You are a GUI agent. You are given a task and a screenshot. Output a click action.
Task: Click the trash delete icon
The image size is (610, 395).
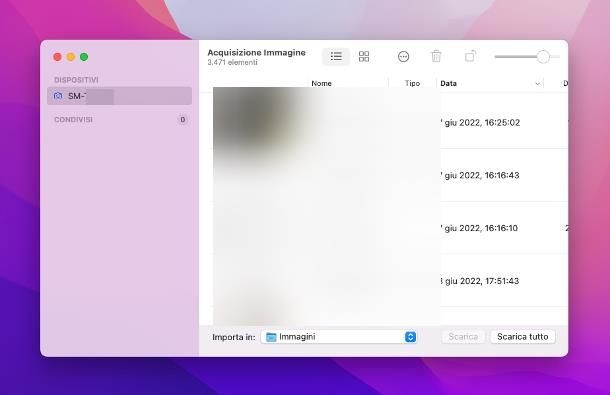[436, 56]
